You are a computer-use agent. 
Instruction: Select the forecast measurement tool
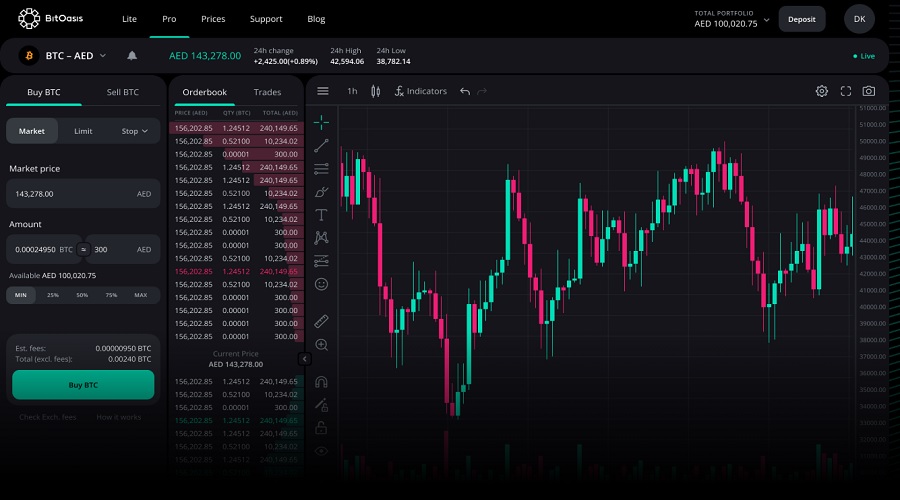(321, 261)
